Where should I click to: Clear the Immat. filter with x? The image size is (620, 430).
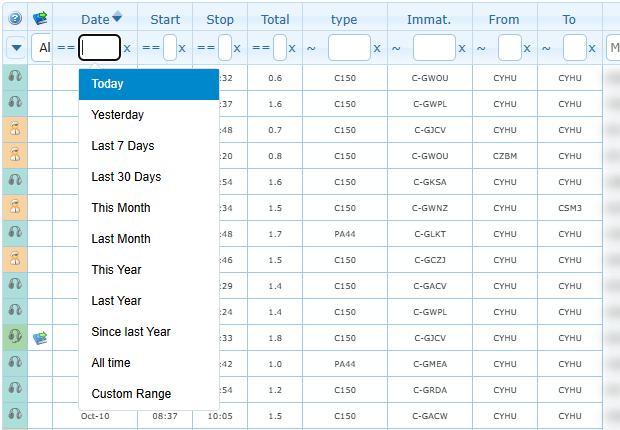462,48
